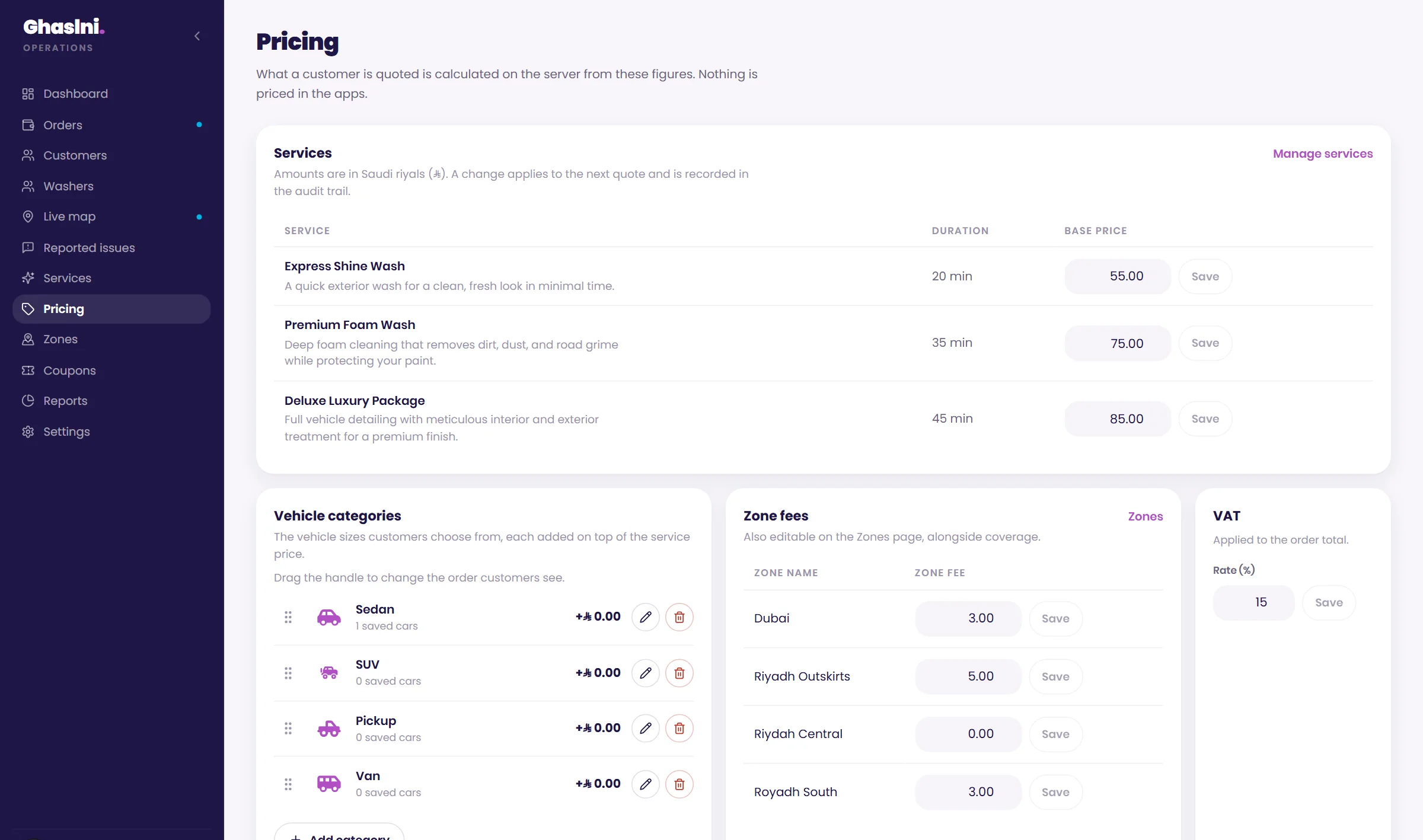Open Washers page in the sidebar
Image resolution: width=1423 pixels, height=840 pixels.
coord(111,186)
